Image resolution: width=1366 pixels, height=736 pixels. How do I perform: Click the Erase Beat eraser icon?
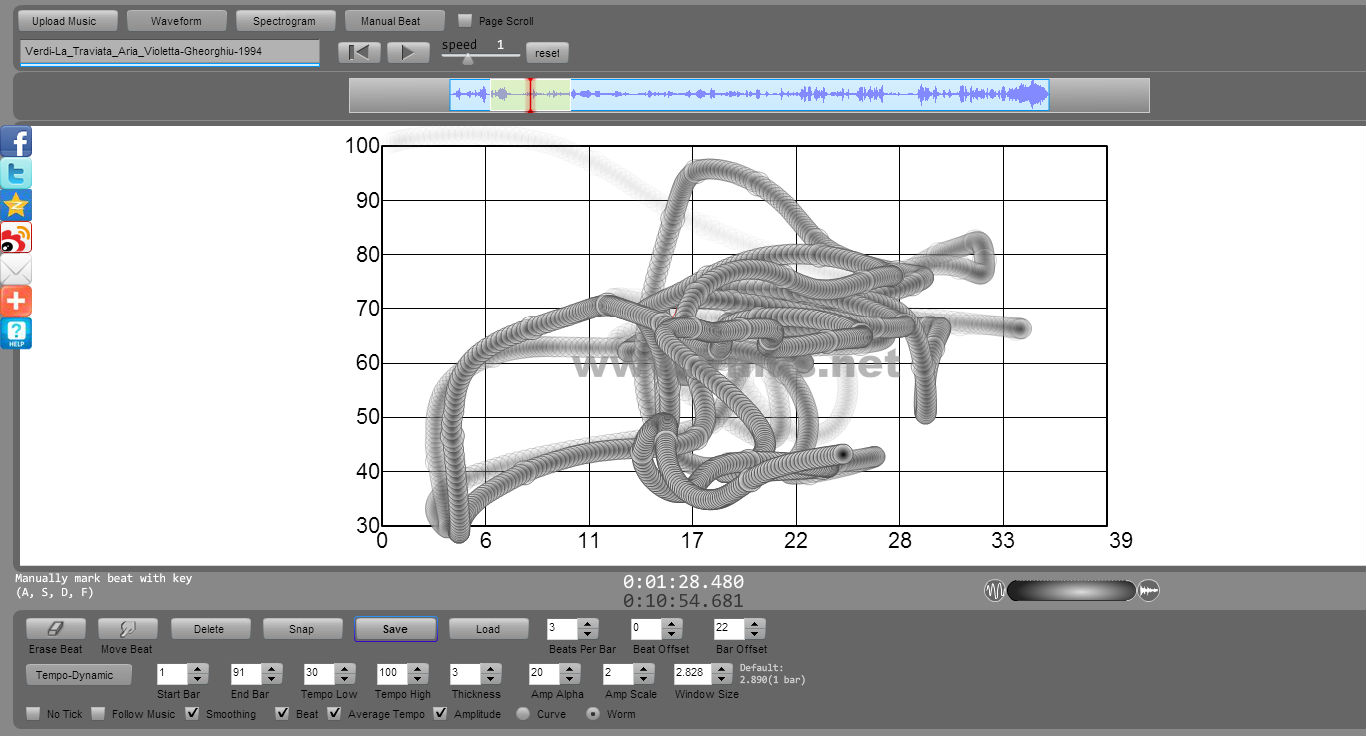(x=56, y=629)
